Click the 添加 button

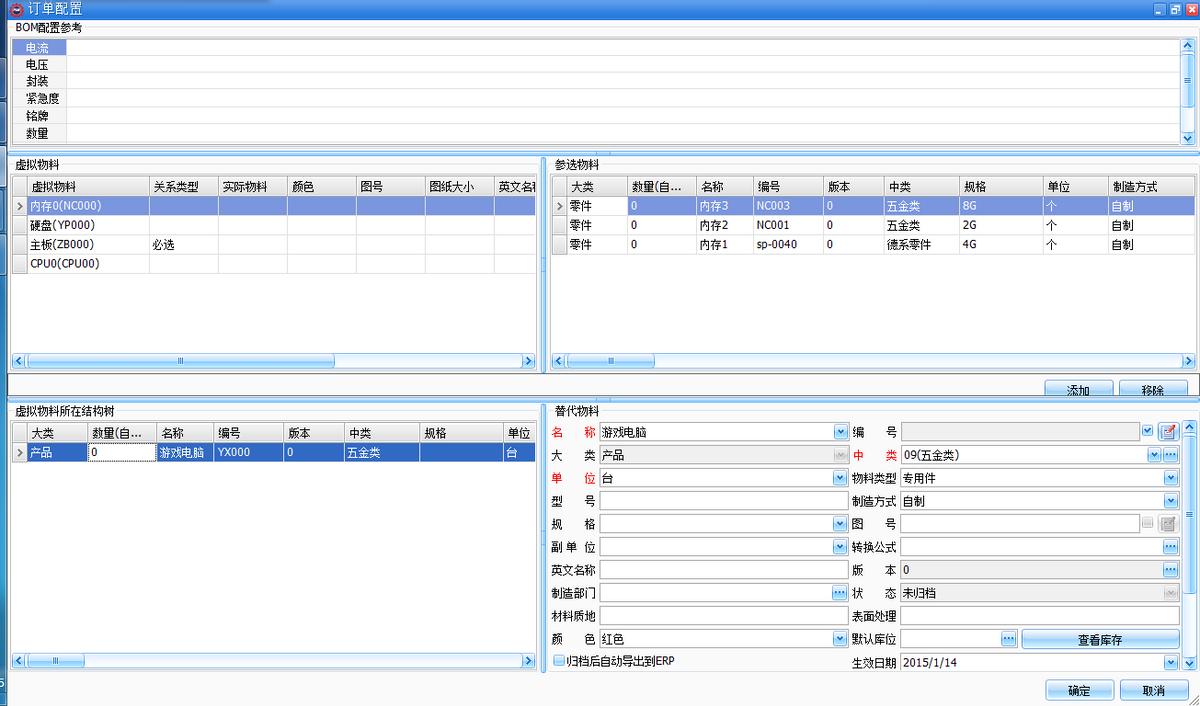point(1078,390)
